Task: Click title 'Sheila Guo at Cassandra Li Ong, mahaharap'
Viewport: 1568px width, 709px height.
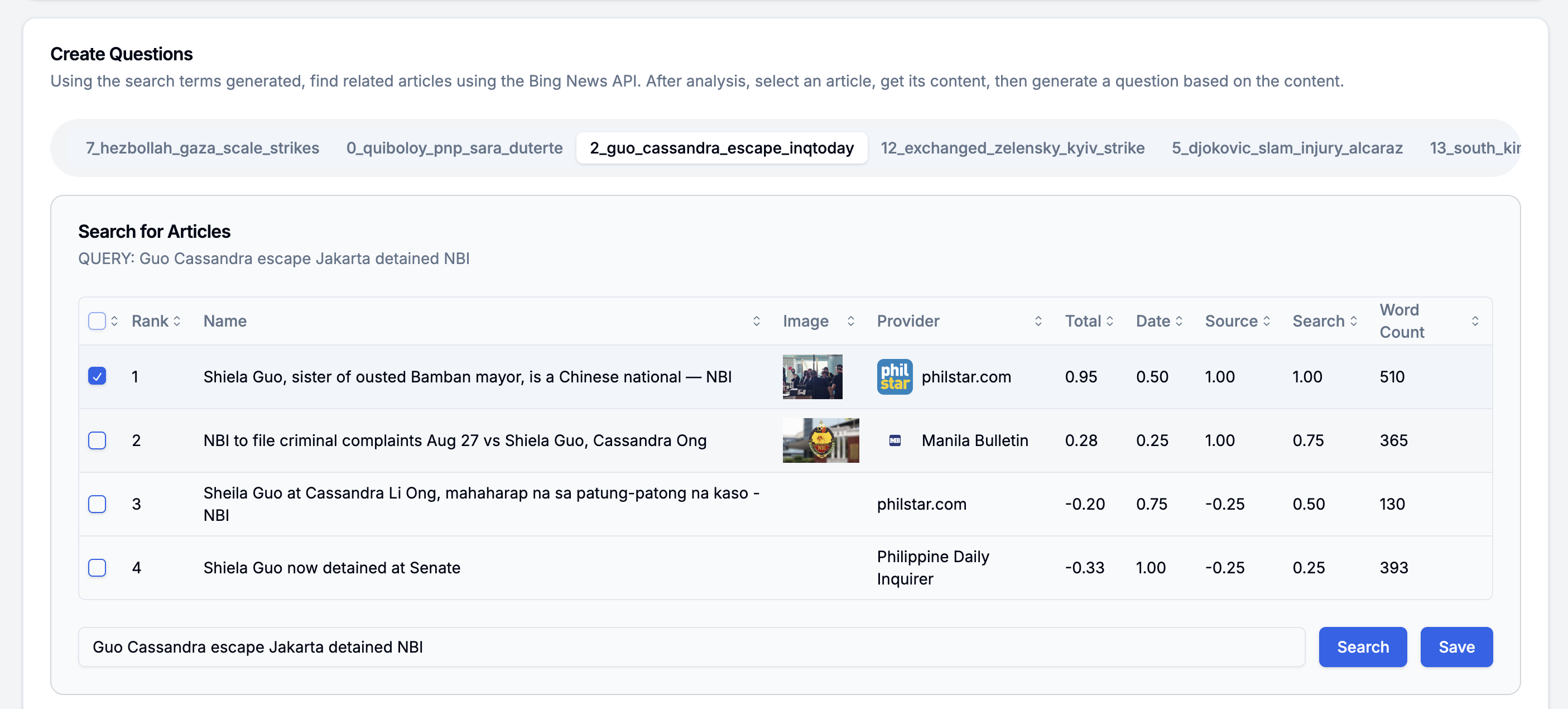Action: tap(481, 504)
